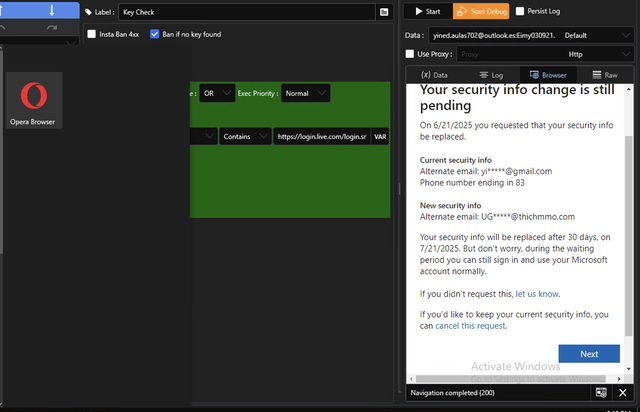This screenshot has height=412, width=640.
Task: Click the Data input field with email
Action: pos(494,36)
